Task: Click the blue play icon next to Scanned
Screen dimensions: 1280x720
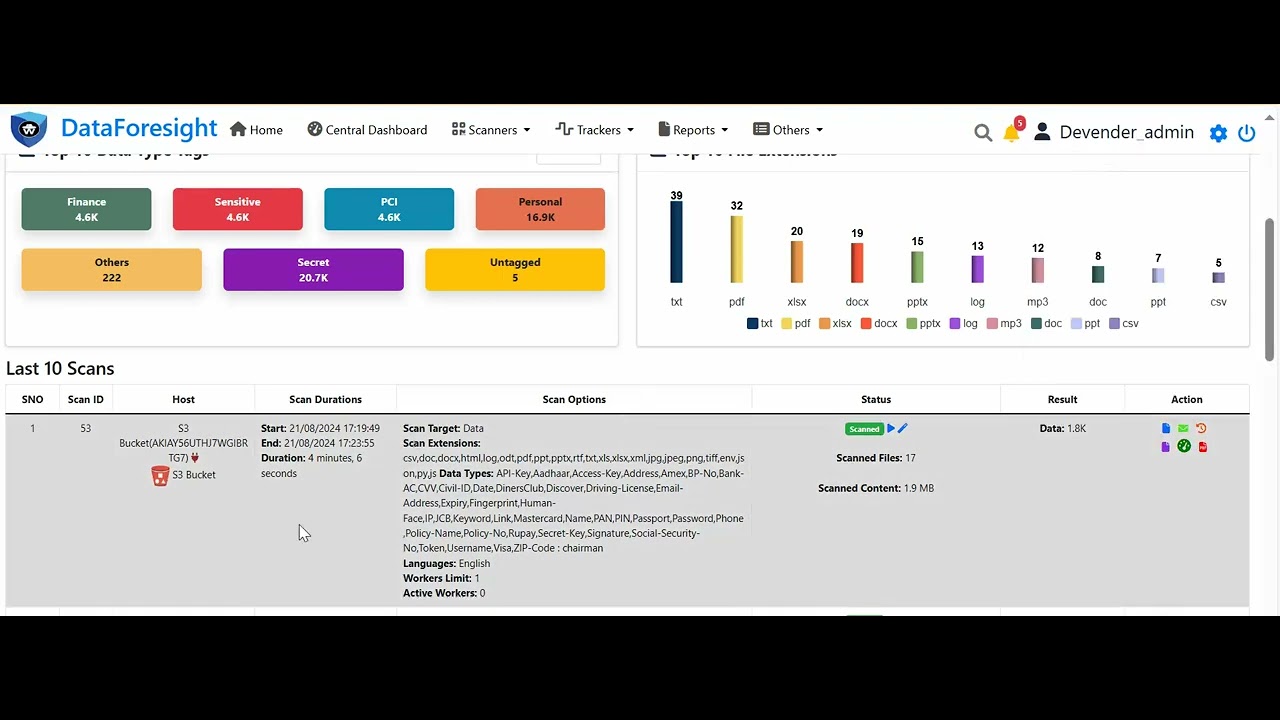Action: (x=891, y=428)
